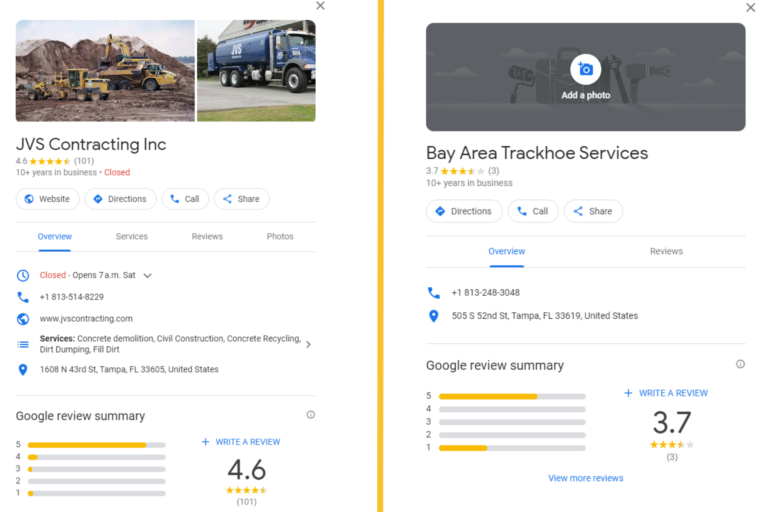
Task: Click address 1608 N 43rd St, Tampa
Action: (129, 369)
